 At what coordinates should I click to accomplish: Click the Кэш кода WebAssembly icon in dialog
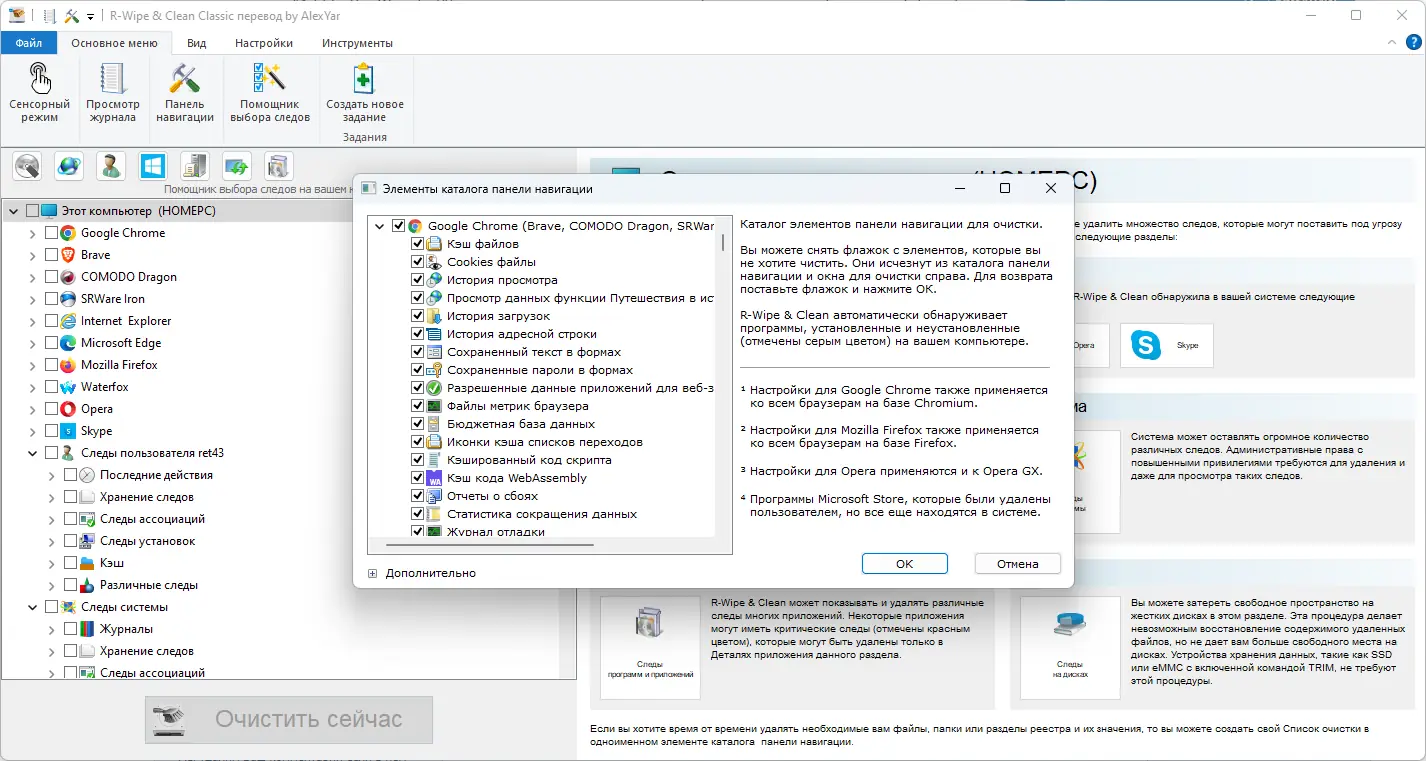(x=434, y=478)
